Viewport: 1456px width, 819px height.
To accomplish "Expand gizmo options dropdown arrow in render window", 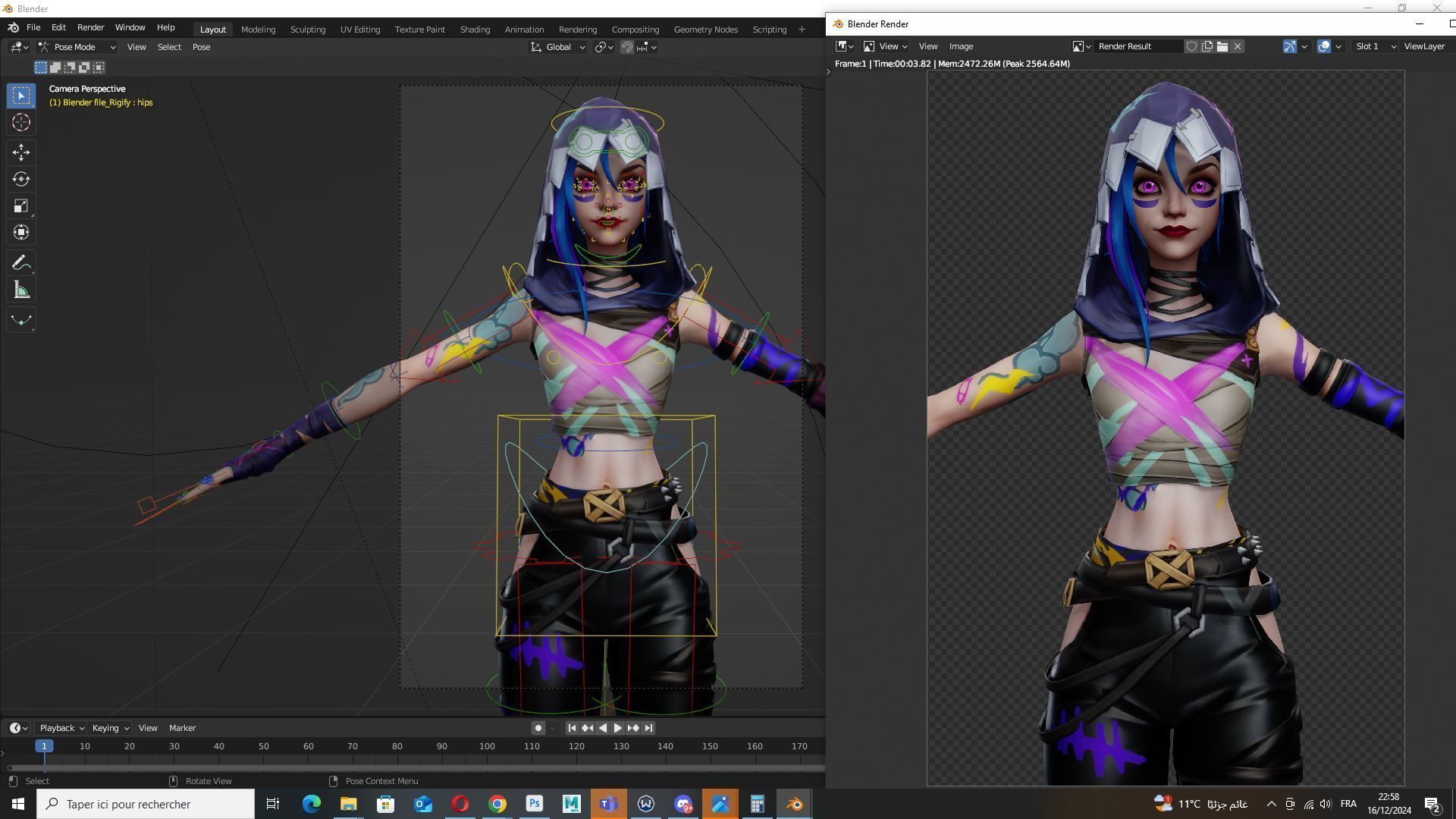I will coord(1304,46).
